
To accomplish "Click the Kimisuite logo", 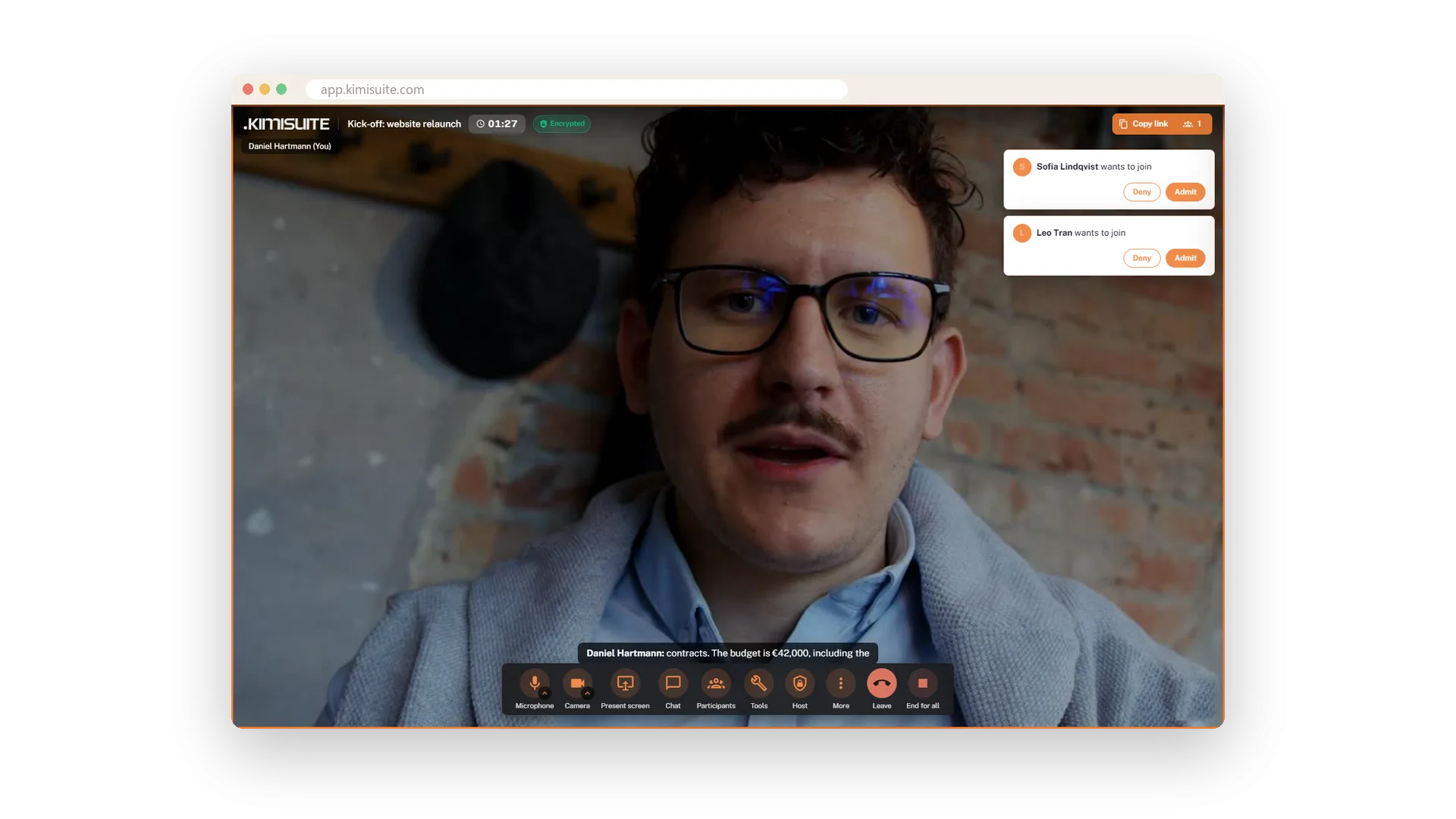I will point(286,124).
